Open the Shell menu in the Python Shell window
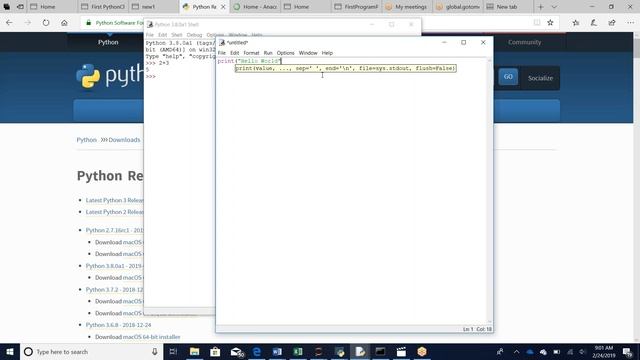The width and height of the screenshot is (640, 360). tap(177, 35)
